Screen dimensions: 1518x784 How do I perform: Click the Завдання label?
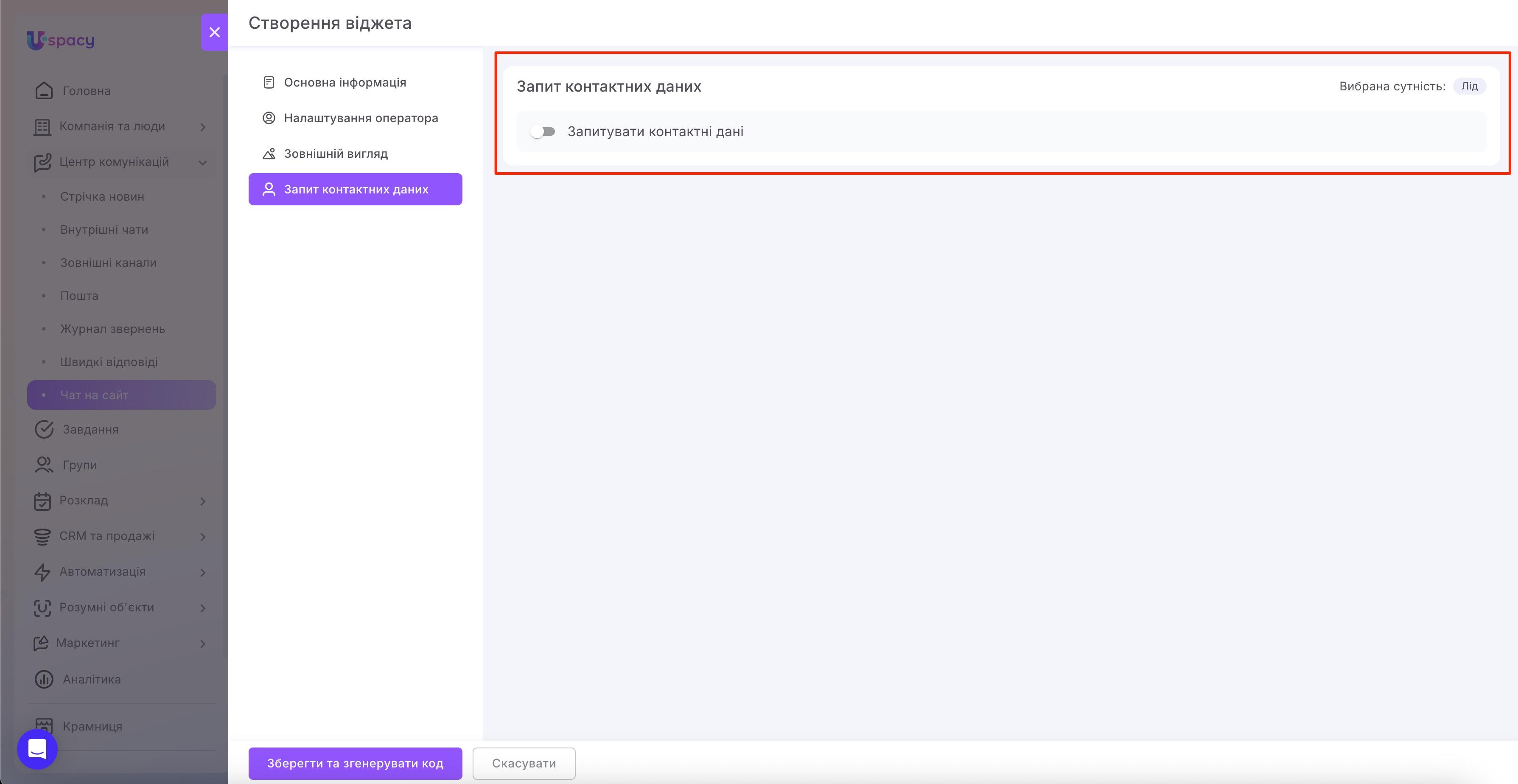pos(91,430)
